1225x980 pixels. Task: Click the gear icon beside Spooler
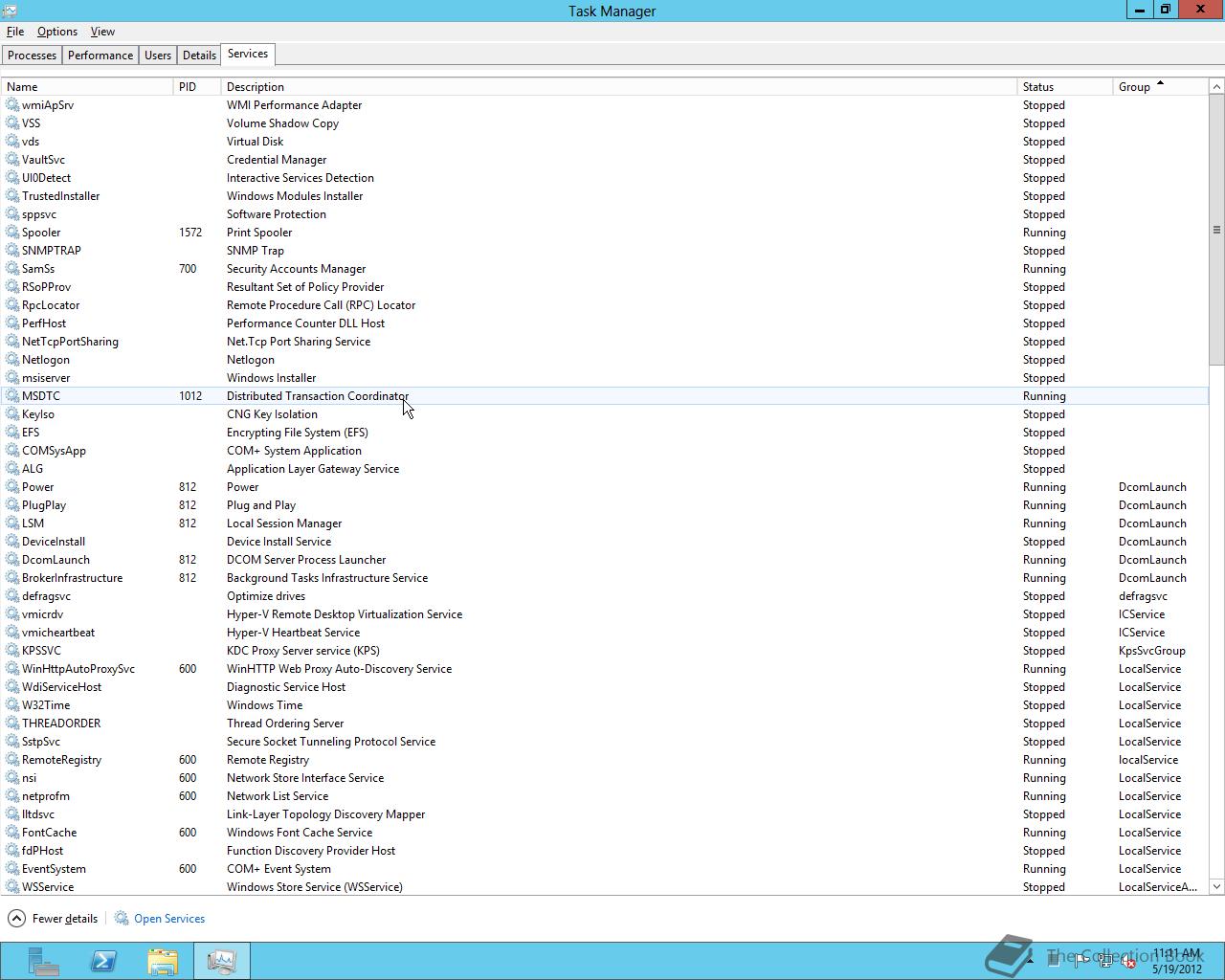pos(12,233)
